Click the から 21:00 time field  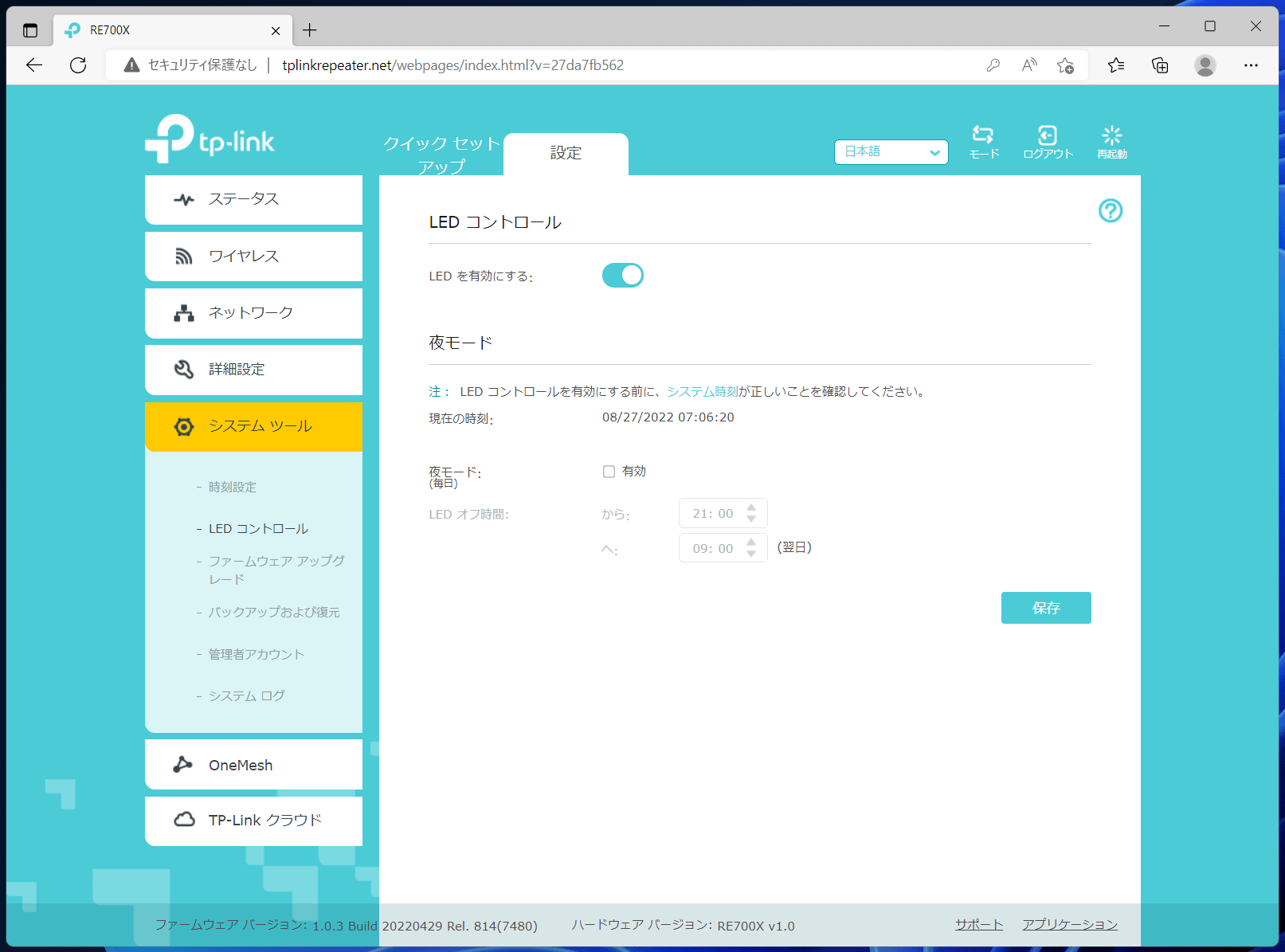[x=723, y=513]
